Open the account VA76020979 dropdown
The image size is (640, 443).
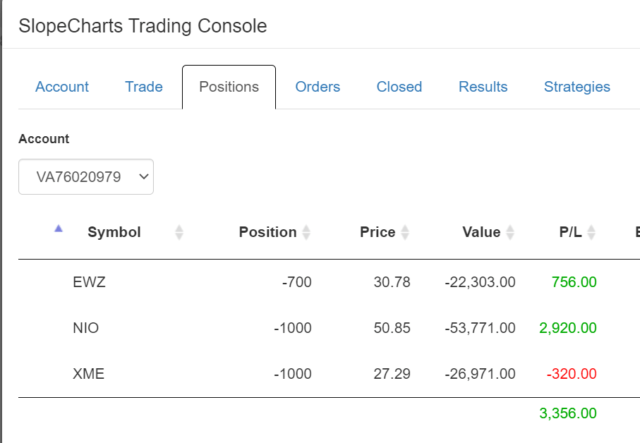[x=86, y=177]
